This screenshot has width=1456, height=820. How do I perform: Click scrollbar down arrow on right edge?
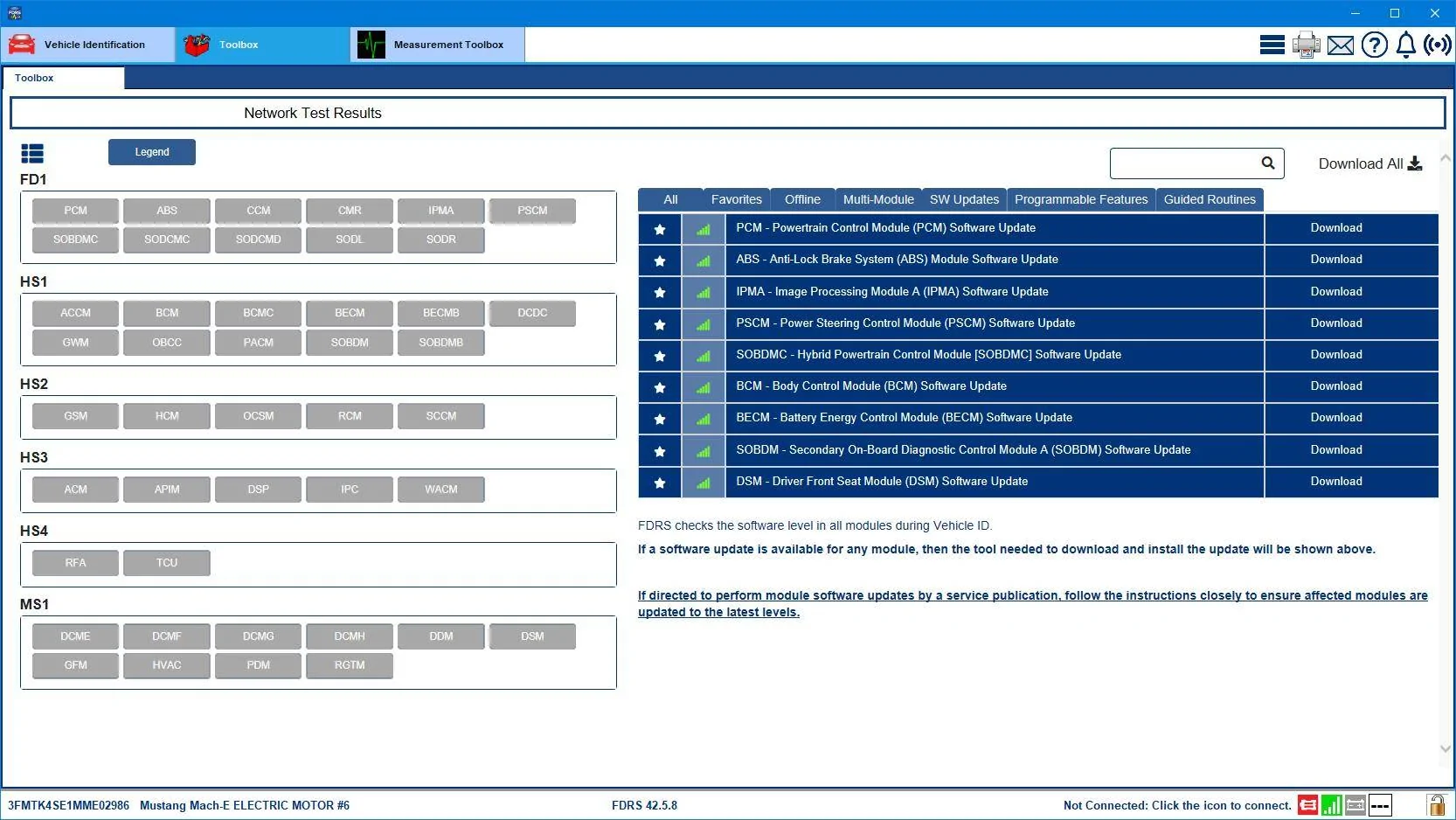(x=1446, y=748)
